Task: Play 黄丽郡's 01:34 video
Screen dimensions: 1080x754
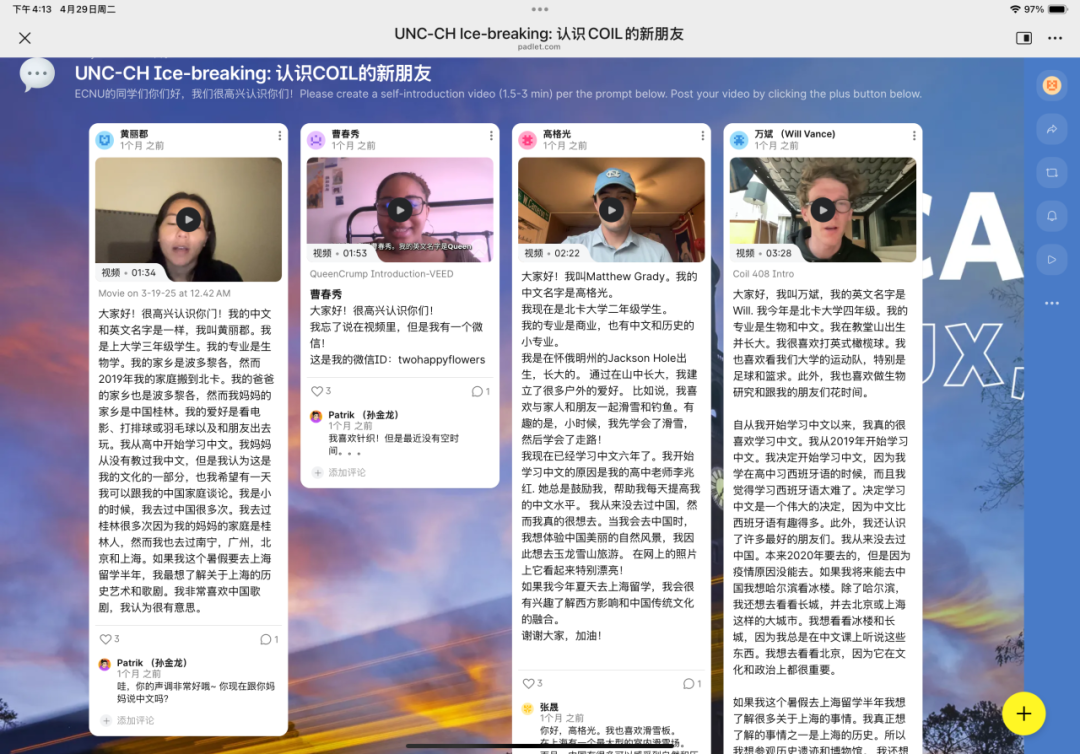Action: coord(188,220)
